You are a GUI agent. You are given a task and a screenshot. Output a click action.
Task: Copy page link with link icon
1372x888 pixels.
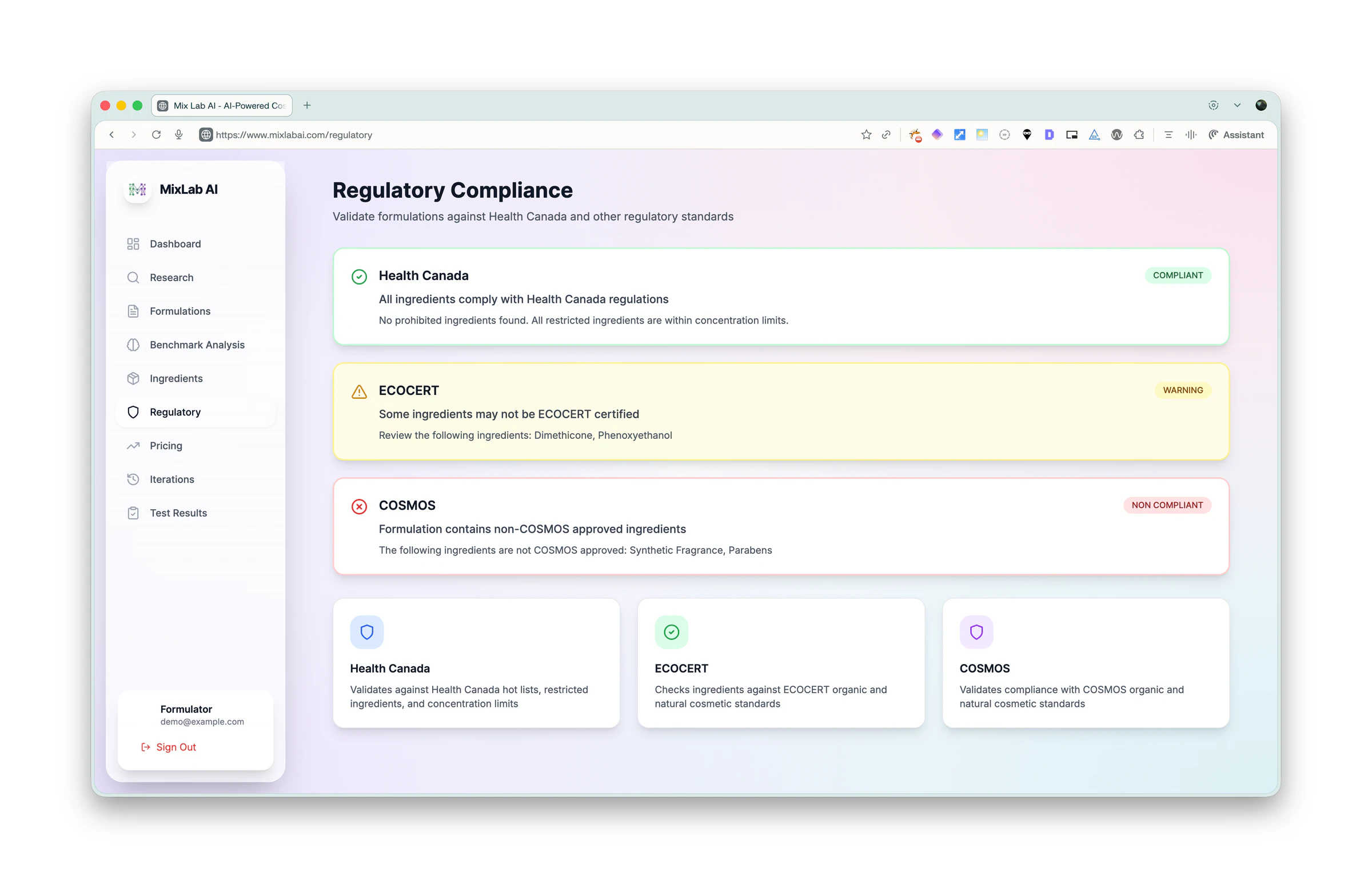click(886, 135)
